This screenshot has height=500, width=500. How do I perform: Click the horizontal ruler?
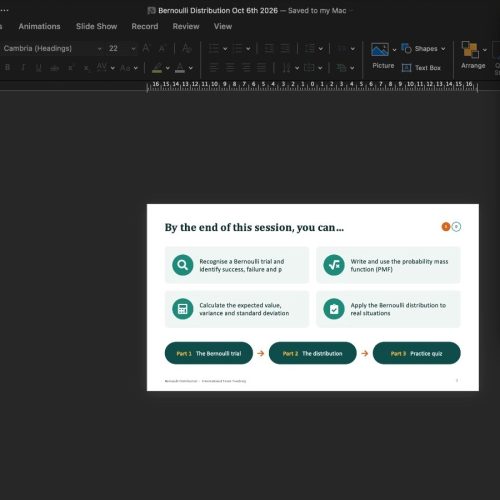pyautogui.click(x=312, y=86)
